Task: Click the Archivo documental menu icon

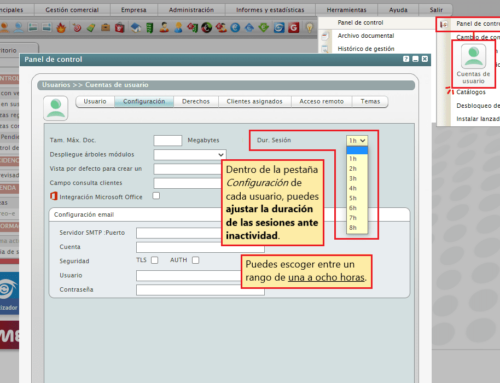Action: 325,36
